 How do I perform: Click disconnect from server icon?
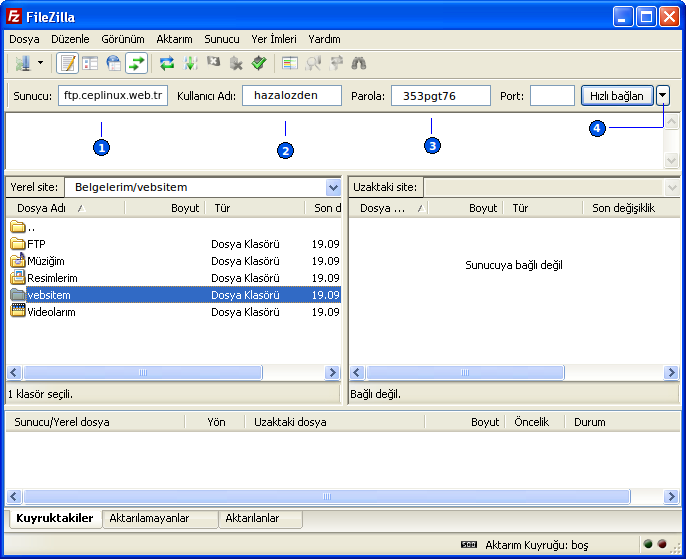click(x=236, y=63)
